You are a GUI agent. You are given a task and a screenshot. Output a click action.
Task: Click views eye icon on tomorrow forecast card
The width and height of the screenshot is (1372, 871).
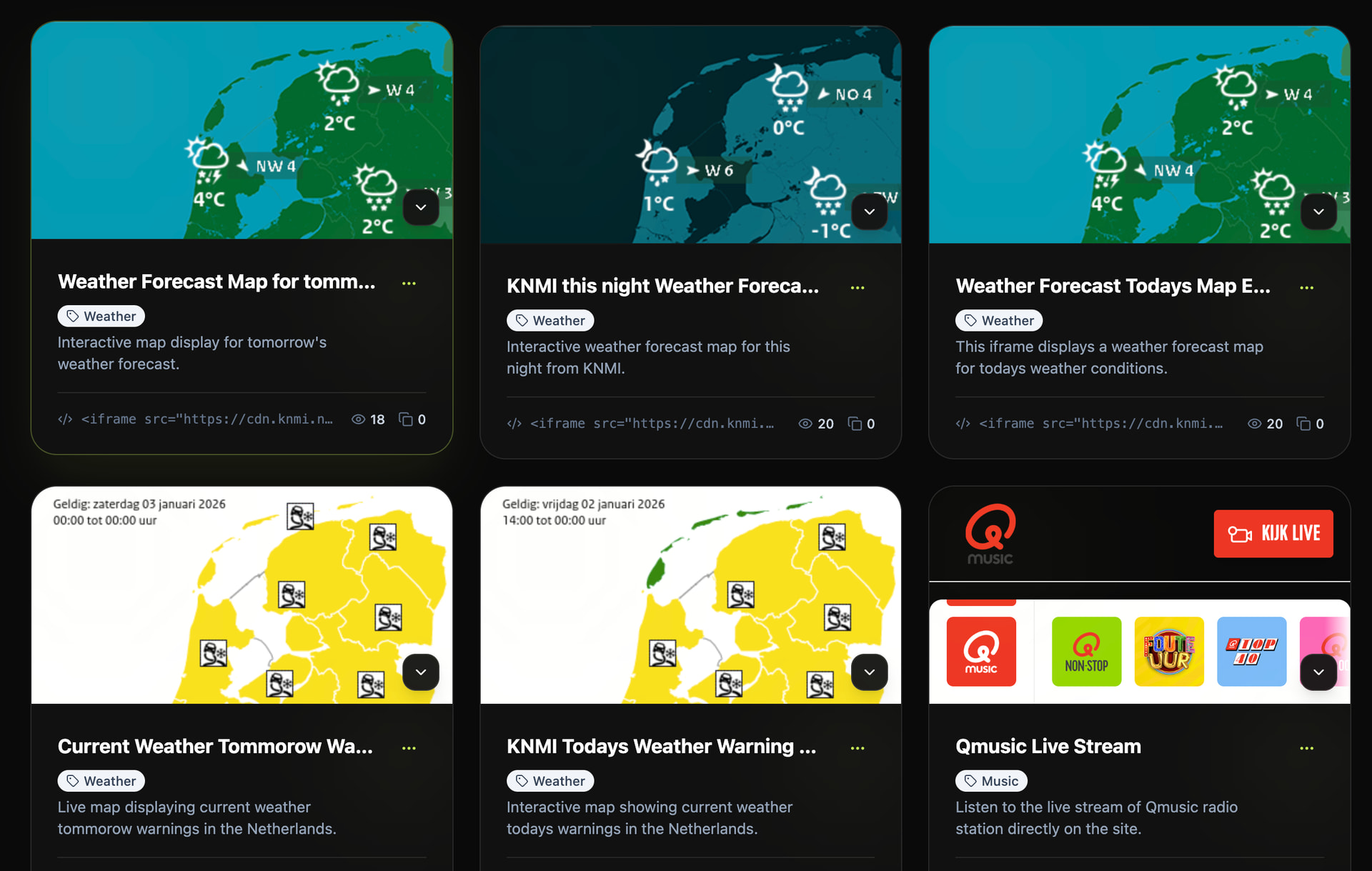click(x=358, y=419)
